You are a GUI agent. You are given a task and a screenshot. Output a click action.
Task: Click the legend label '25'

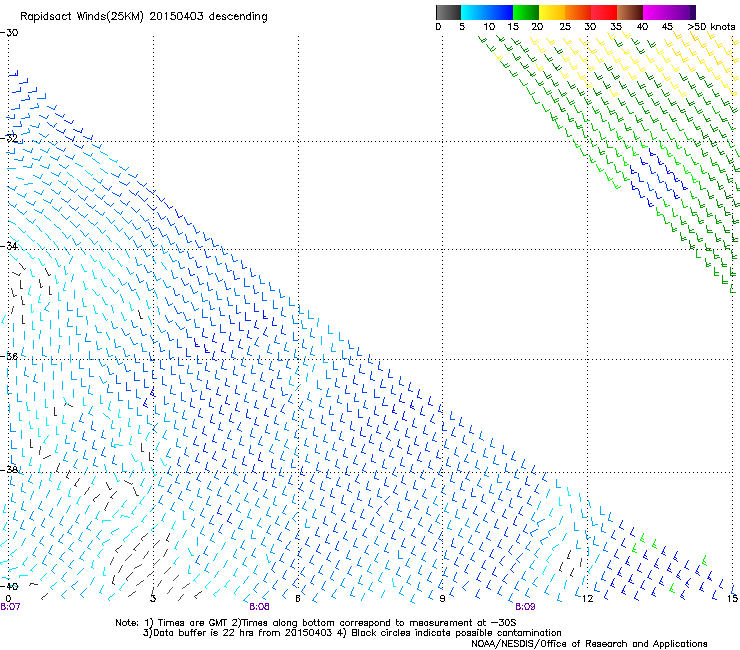[565, 27]
